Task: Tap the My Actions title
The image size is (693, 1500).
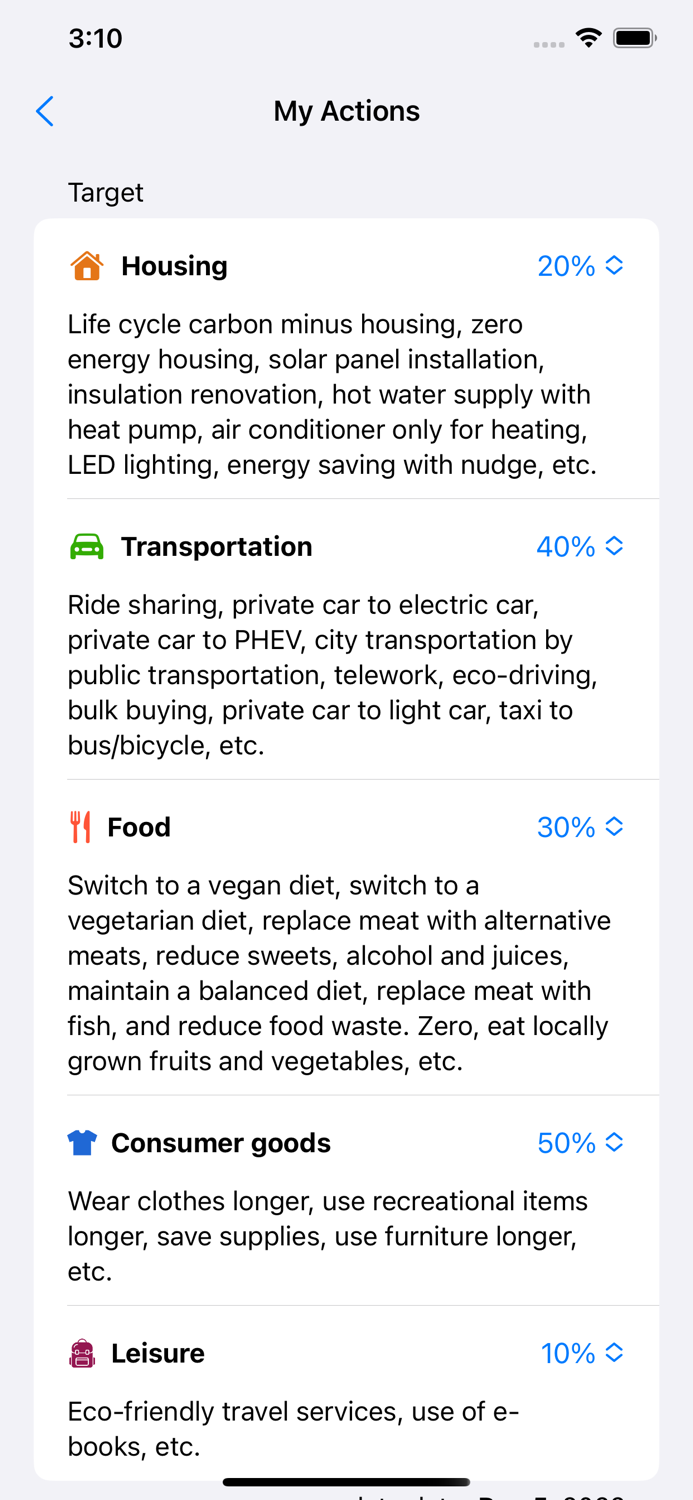Action: click(x=346, y=111)
